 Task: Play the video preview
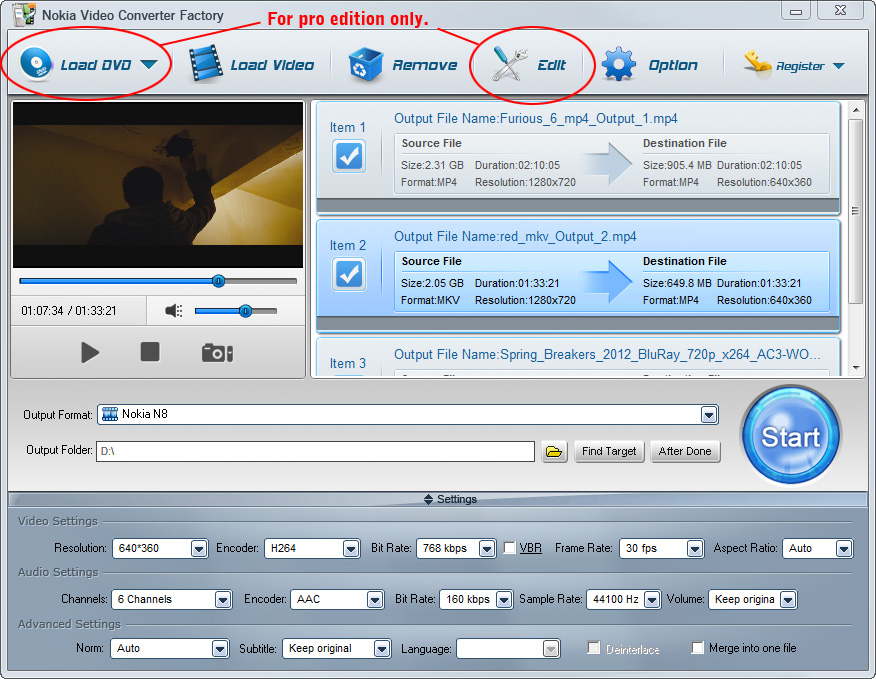click(89, 353)
